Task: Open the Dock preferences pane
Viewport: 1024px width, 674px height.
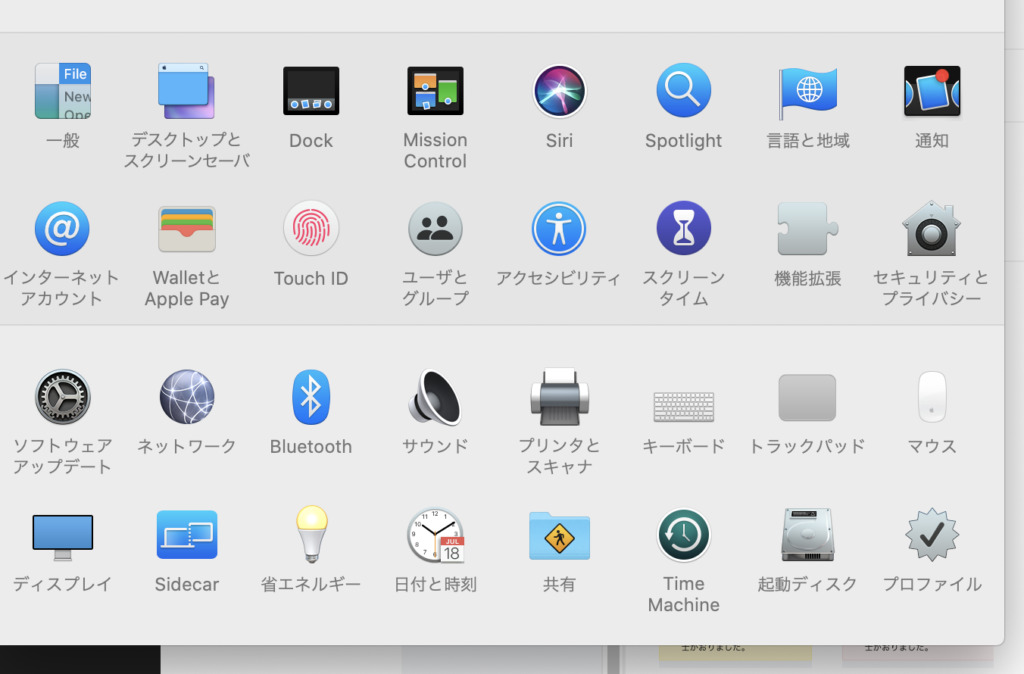Action: point(311,91)
